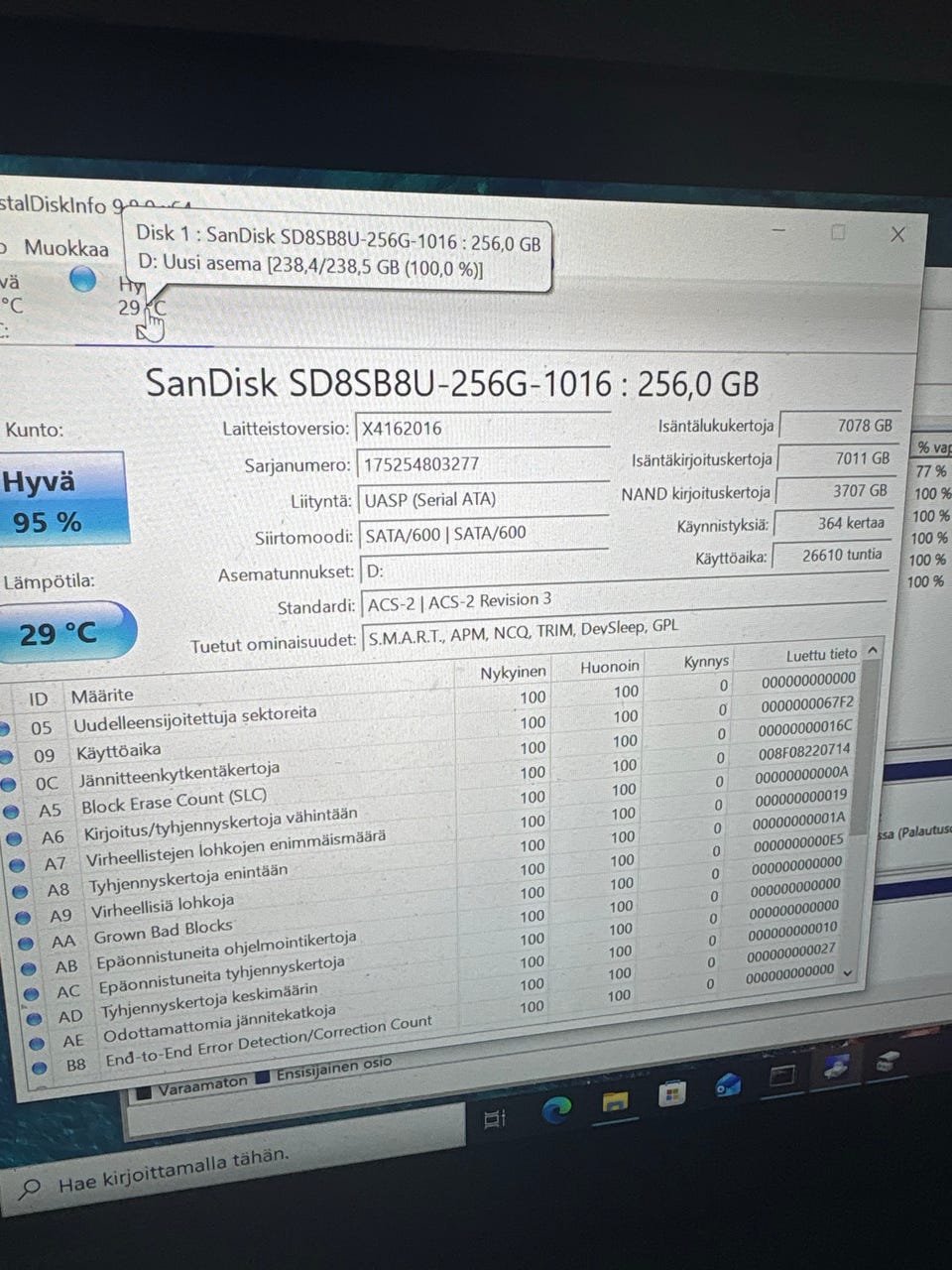Click the status circle for row AC
Screen dimensions: 952x1270
(32, 993)
